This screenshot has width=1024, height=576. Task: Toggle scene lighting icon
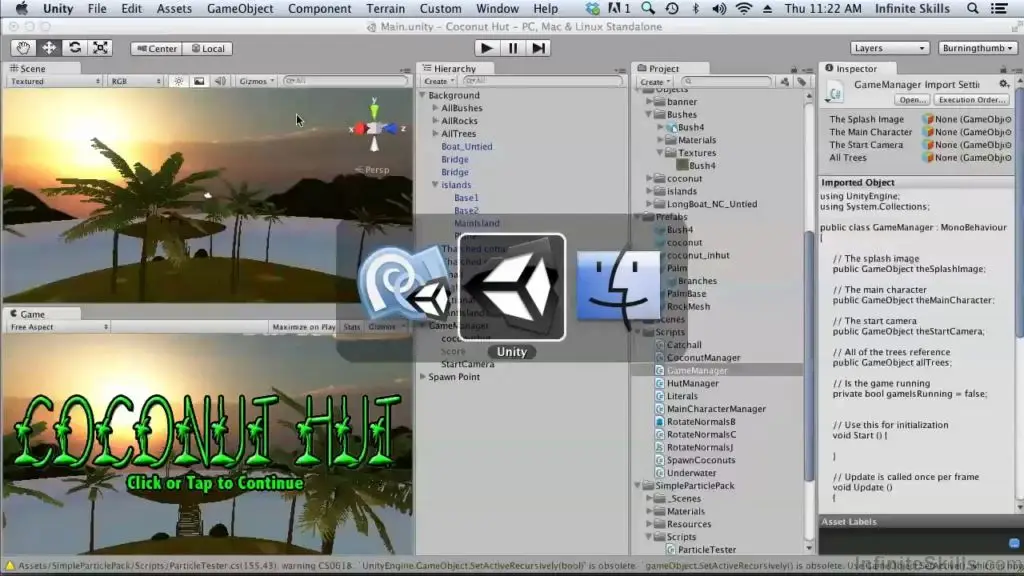(x=178, y=81)
